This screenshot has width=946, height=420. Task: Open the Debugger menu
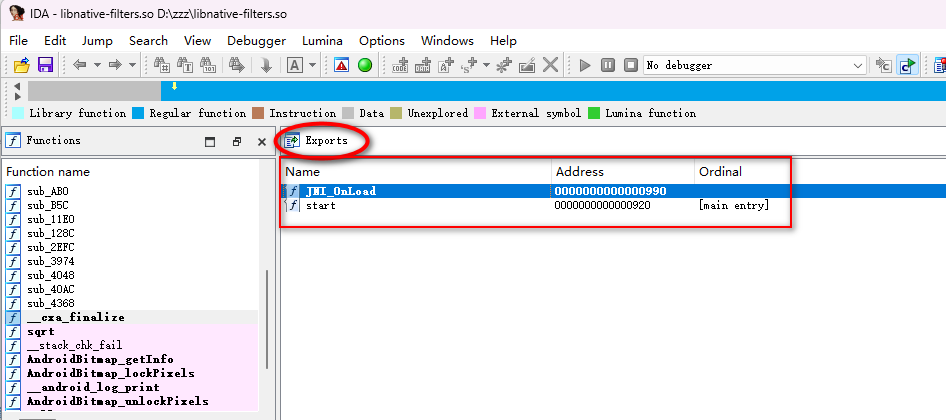click(x=256, y=40)
